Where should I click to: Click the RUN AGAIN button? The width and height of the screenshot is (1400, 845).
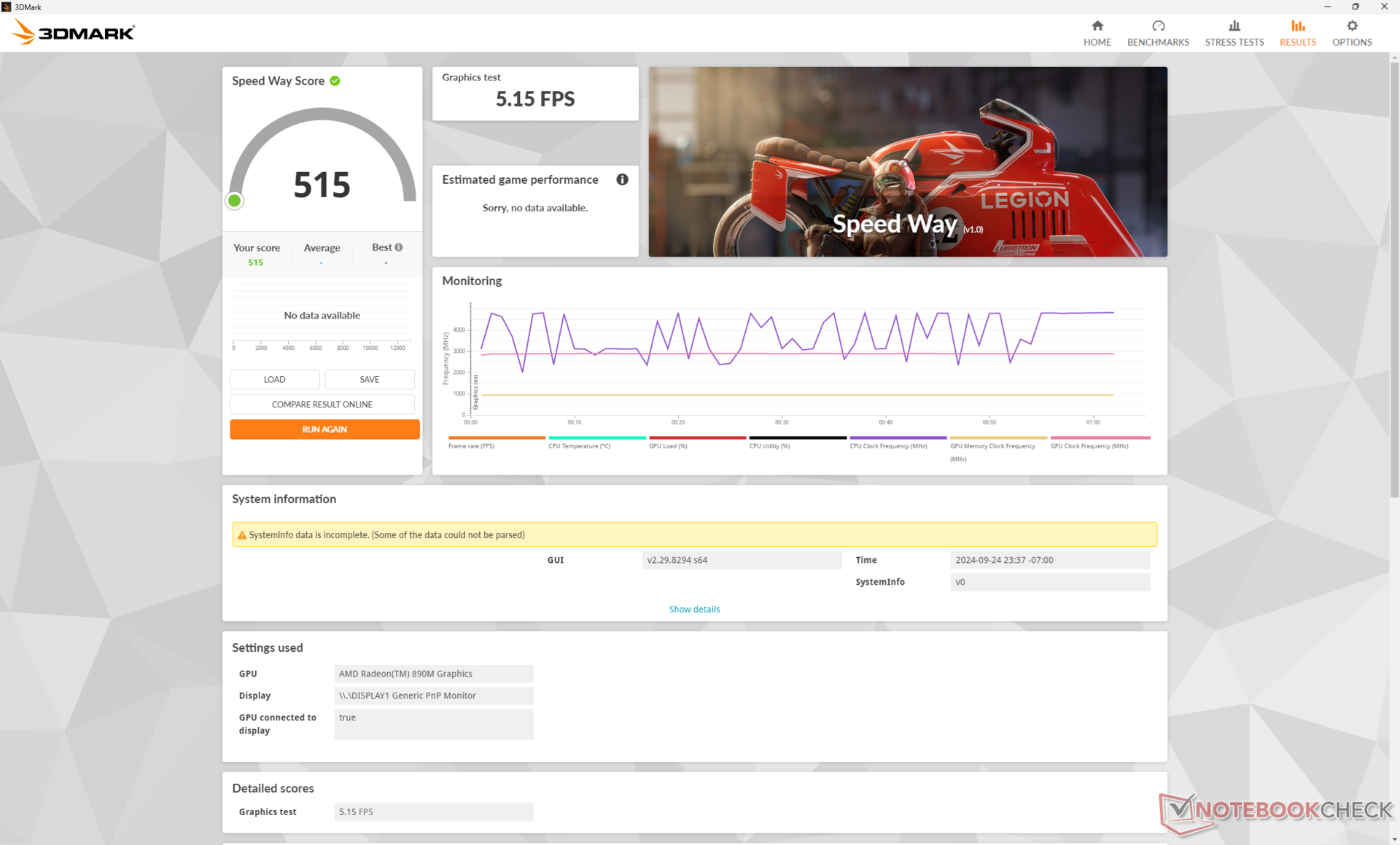tap(324, 429)
